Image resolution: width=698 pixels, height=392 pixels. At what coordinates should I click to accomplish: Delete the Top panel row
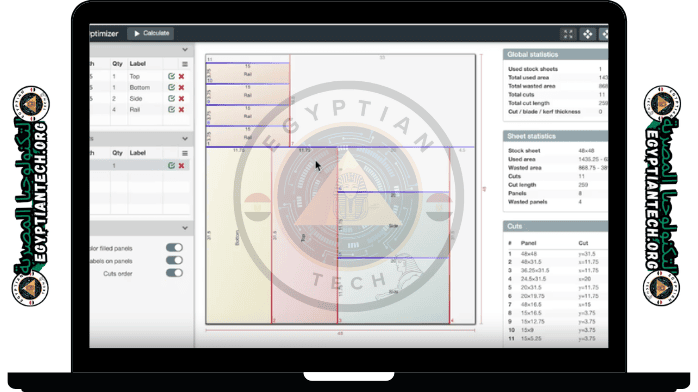(x=181, y=77)
